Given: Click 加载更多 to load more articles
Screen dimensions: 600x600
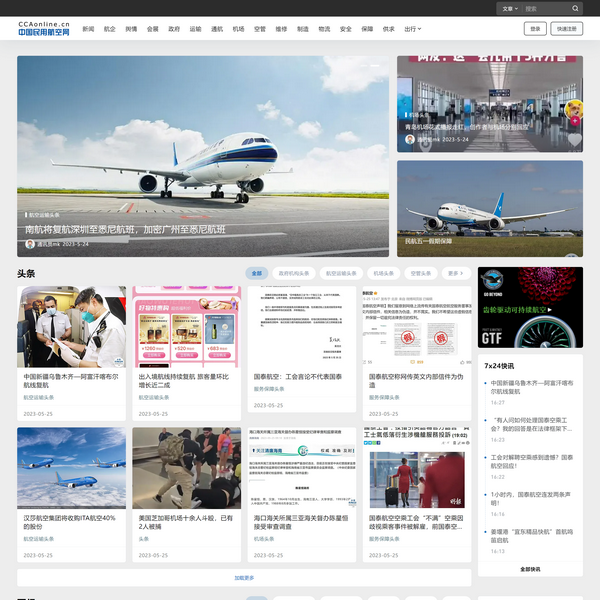Looking at the screenshot, I should click(244, 578).
